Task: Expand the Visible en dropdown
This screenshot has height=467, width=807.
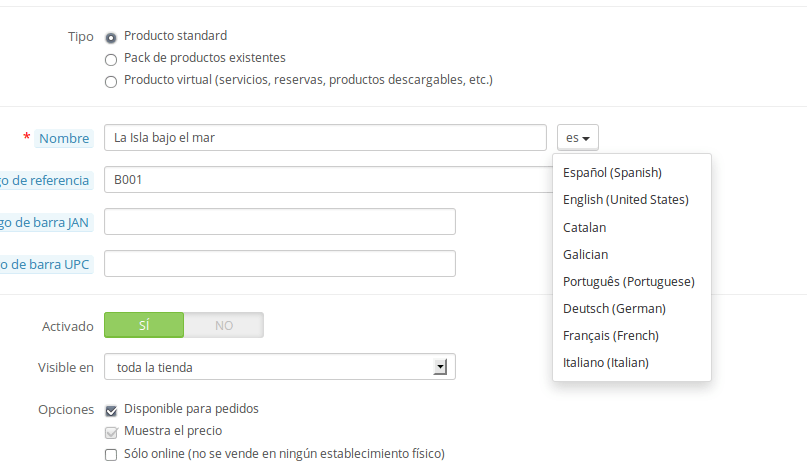Action: 279,367
